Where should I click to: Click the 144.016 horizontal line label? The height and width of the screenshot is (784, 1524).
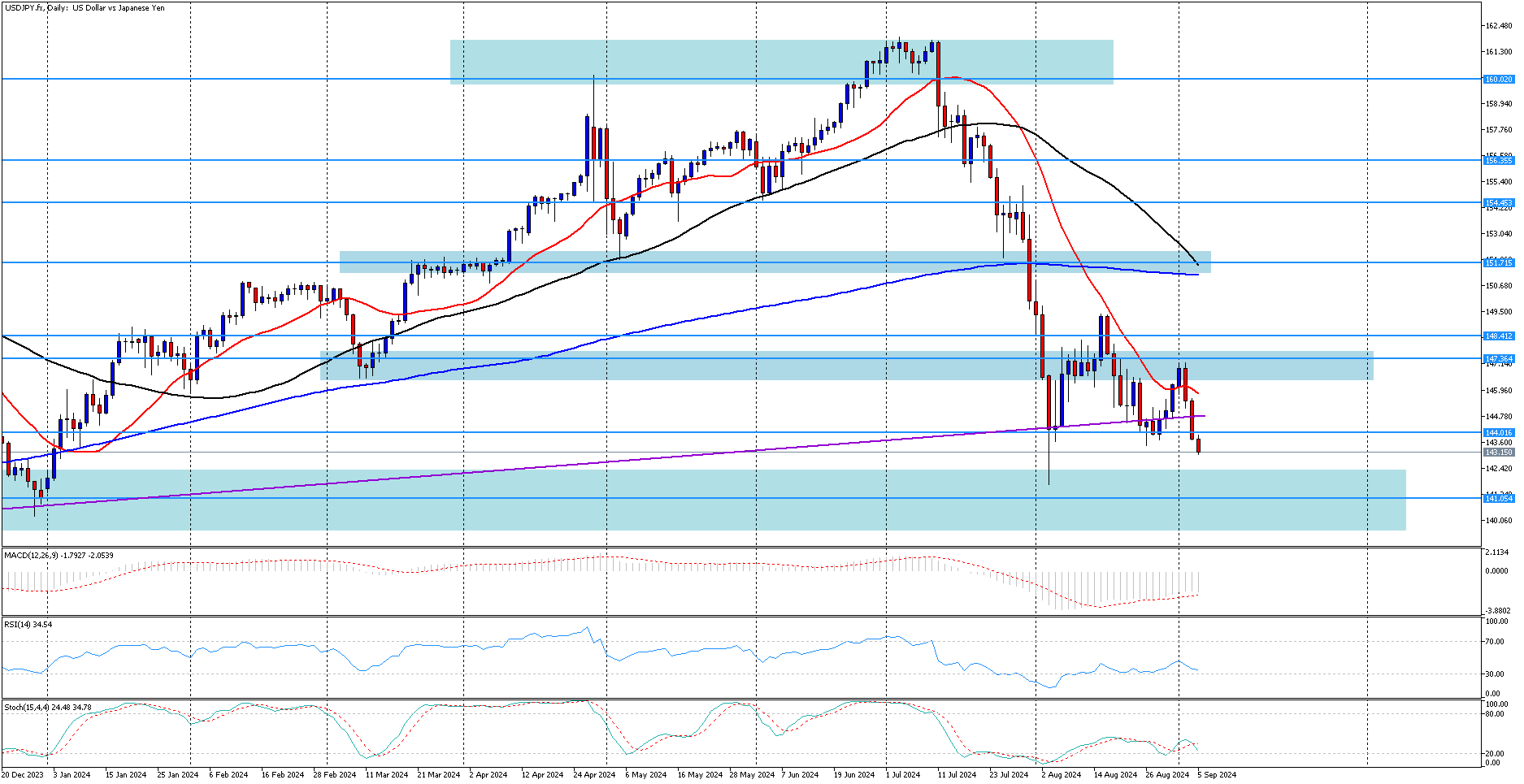(1498, 433)
